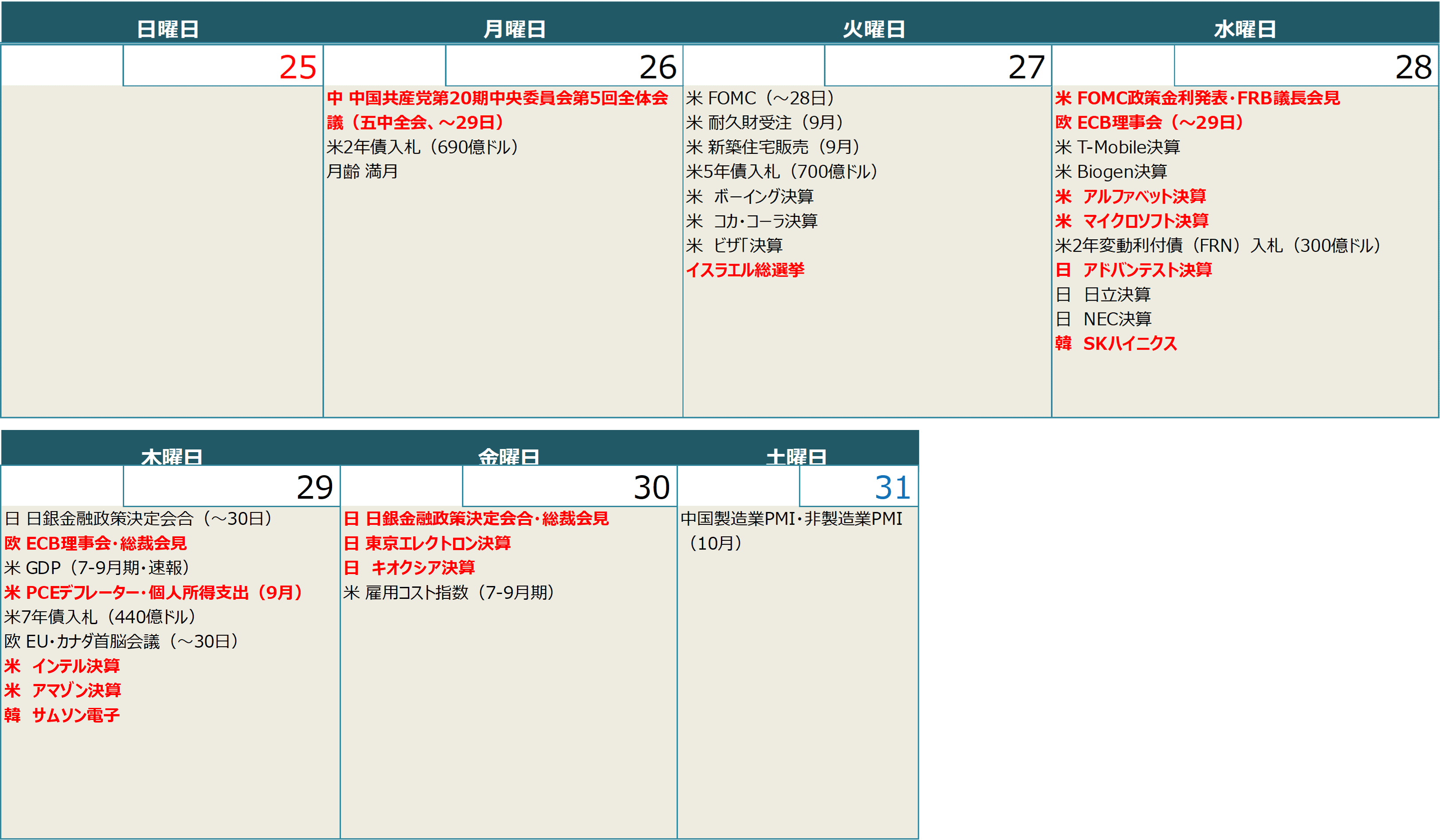Select 日 日銀金融政策決定会合（～30日） entry
Viewport: 1440px width, 840px height.
coord(139,519)
